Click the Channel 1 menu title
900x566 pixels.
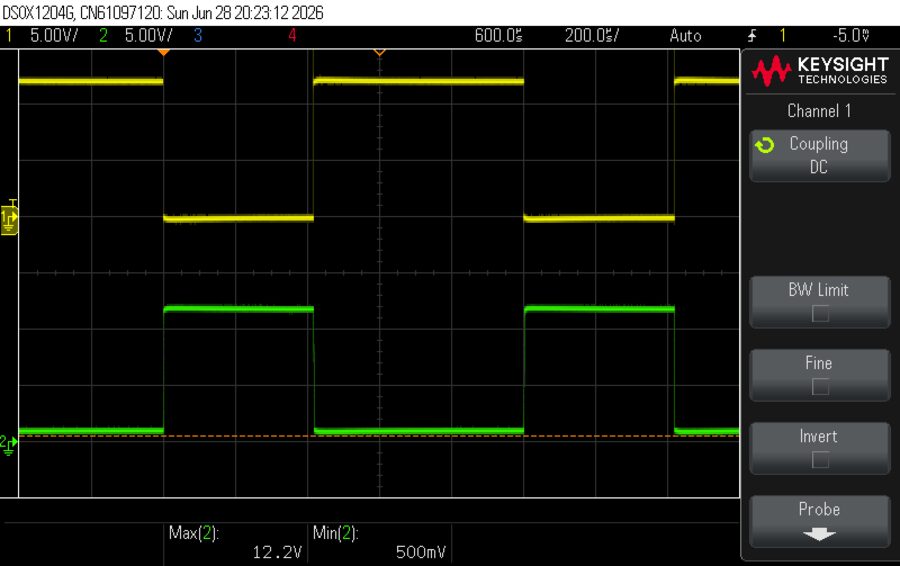819,110
